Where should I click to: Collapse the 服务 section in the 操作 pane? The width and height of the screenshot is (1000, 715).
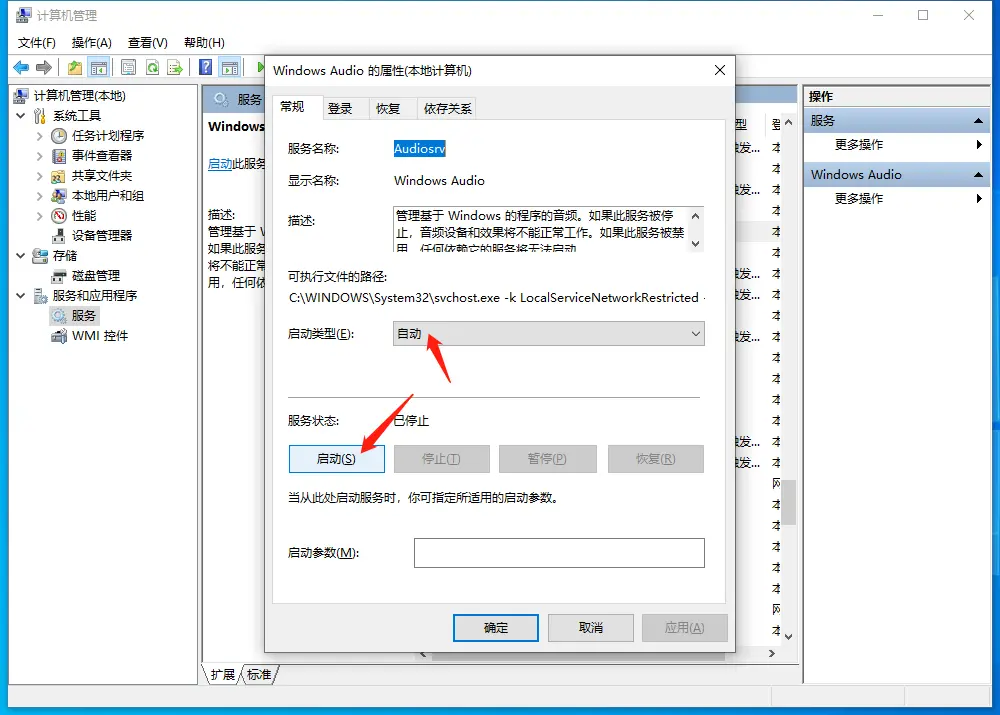tap(978, 121)
